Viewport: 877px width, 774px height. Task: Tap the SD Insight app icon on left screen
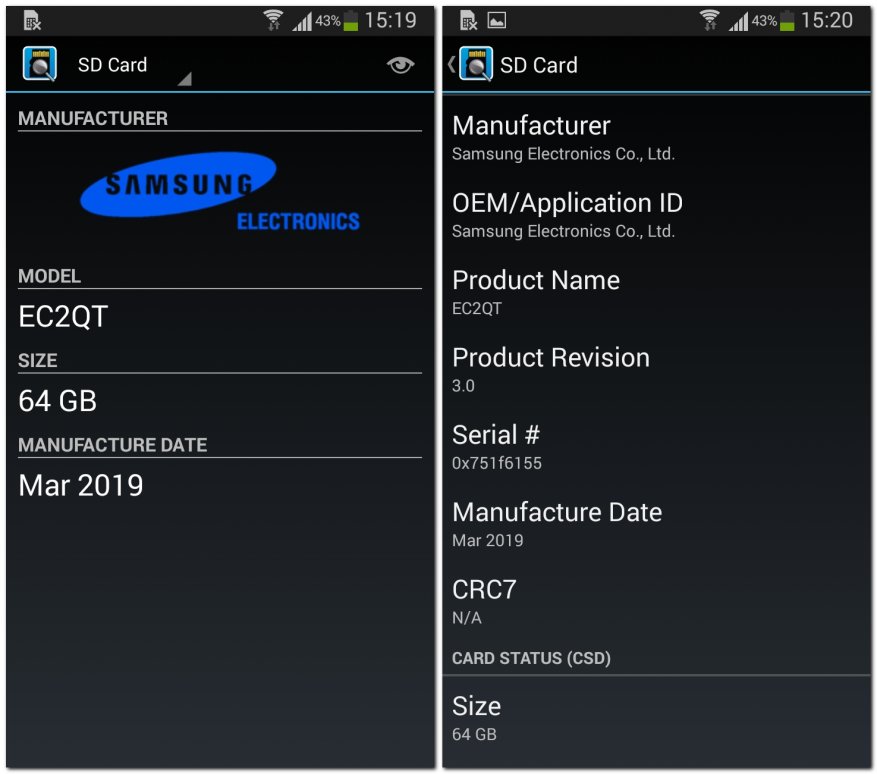[x=39, y=64]
